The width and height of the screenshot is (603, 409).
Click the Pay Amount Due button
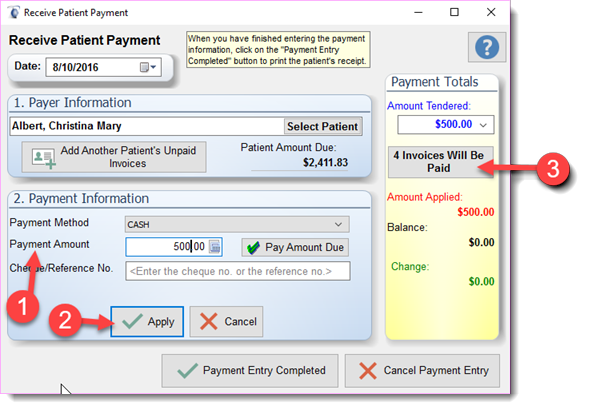pyautogui.click(x=295, y=247)
